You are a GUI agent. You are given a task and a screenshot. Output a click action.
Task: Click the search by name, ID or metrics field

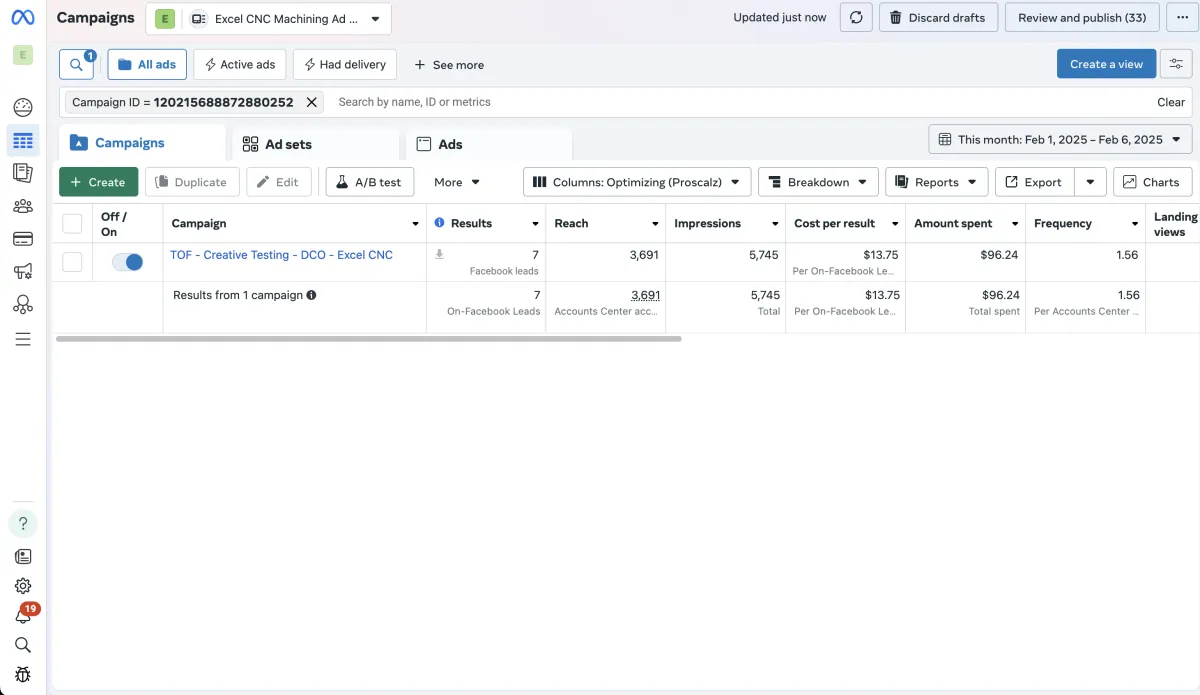coord(740,102)
